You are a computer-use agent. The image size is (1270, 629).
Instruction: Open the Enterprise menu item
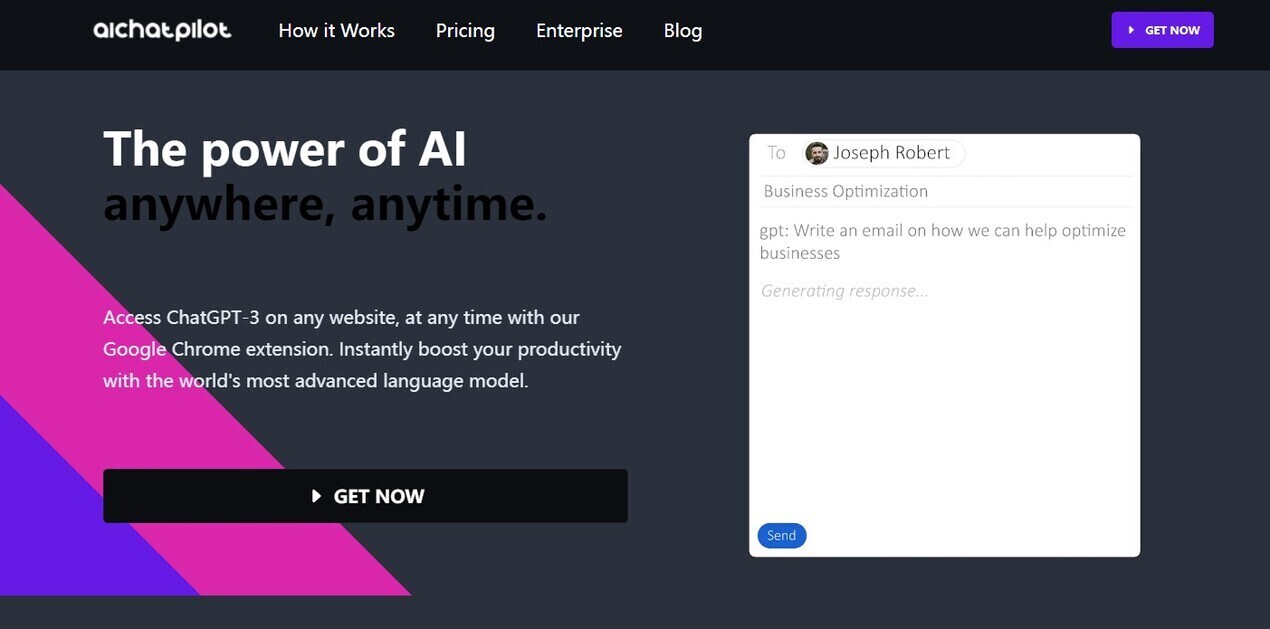tap(579, 31)
